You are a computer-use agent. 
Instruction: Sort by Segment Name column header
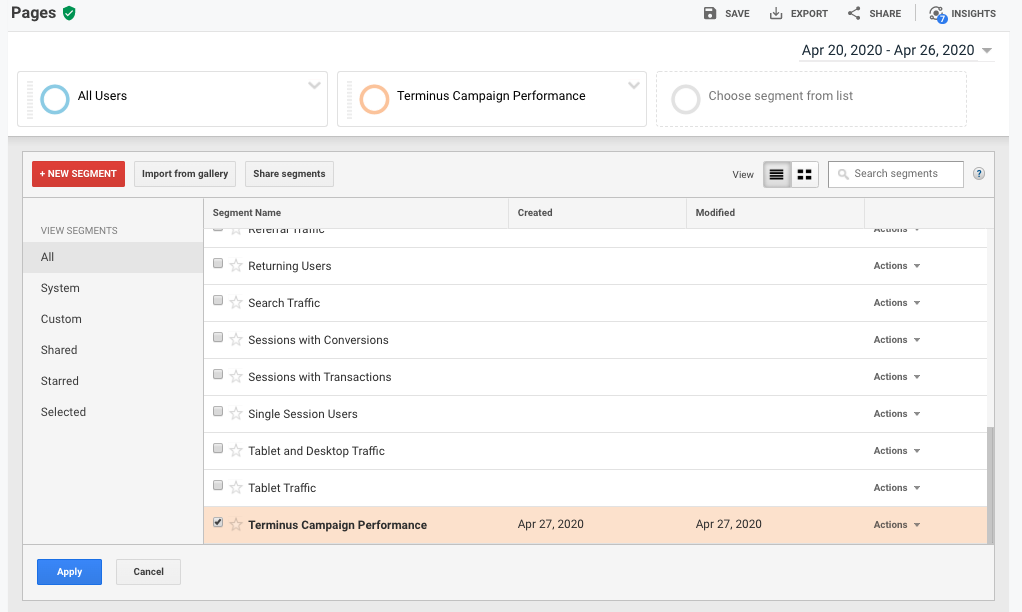point(356,213)
